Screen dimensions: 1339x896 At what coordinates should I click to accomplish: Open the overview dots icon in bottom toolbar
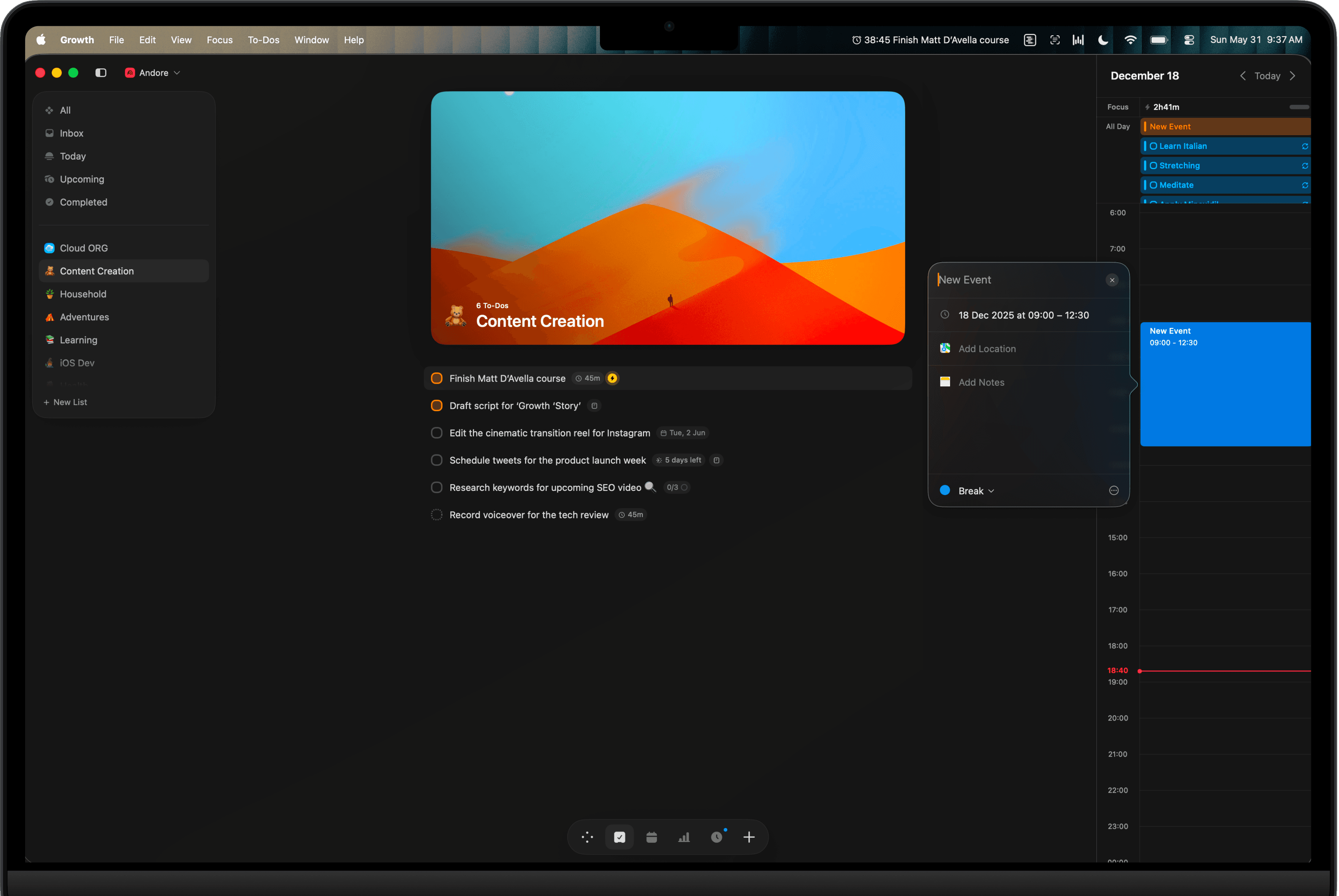click(587, 837)
